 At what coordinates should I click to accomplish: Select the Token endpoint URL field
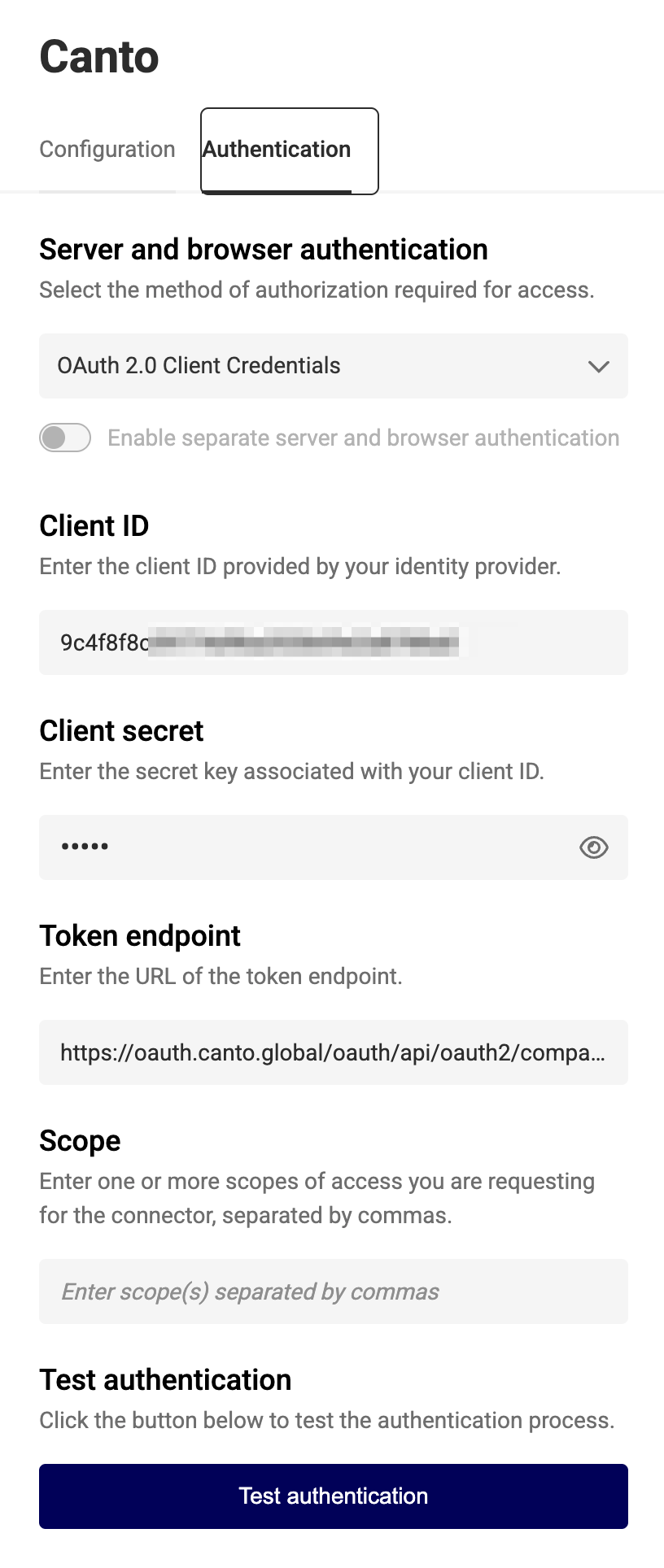(334, 1052)
